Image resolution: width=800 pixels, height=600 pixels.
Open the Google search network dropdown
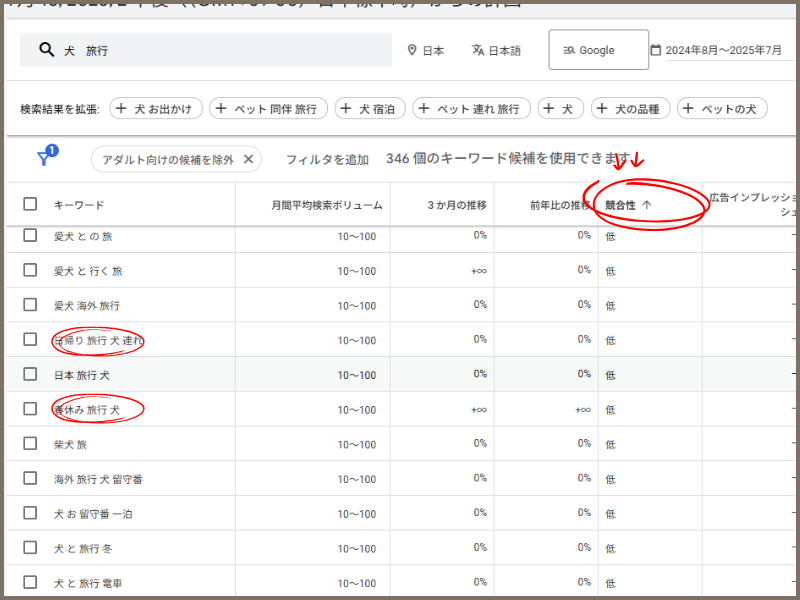point(598,50)
